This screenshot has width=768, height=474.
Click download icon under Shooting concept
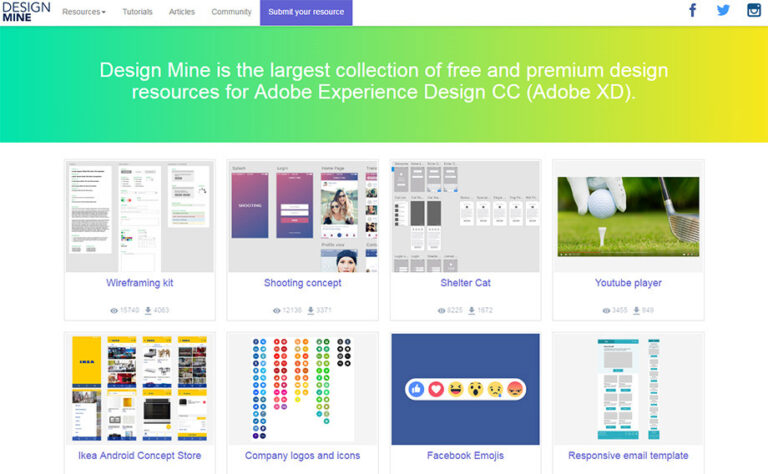tap(311, 310)
